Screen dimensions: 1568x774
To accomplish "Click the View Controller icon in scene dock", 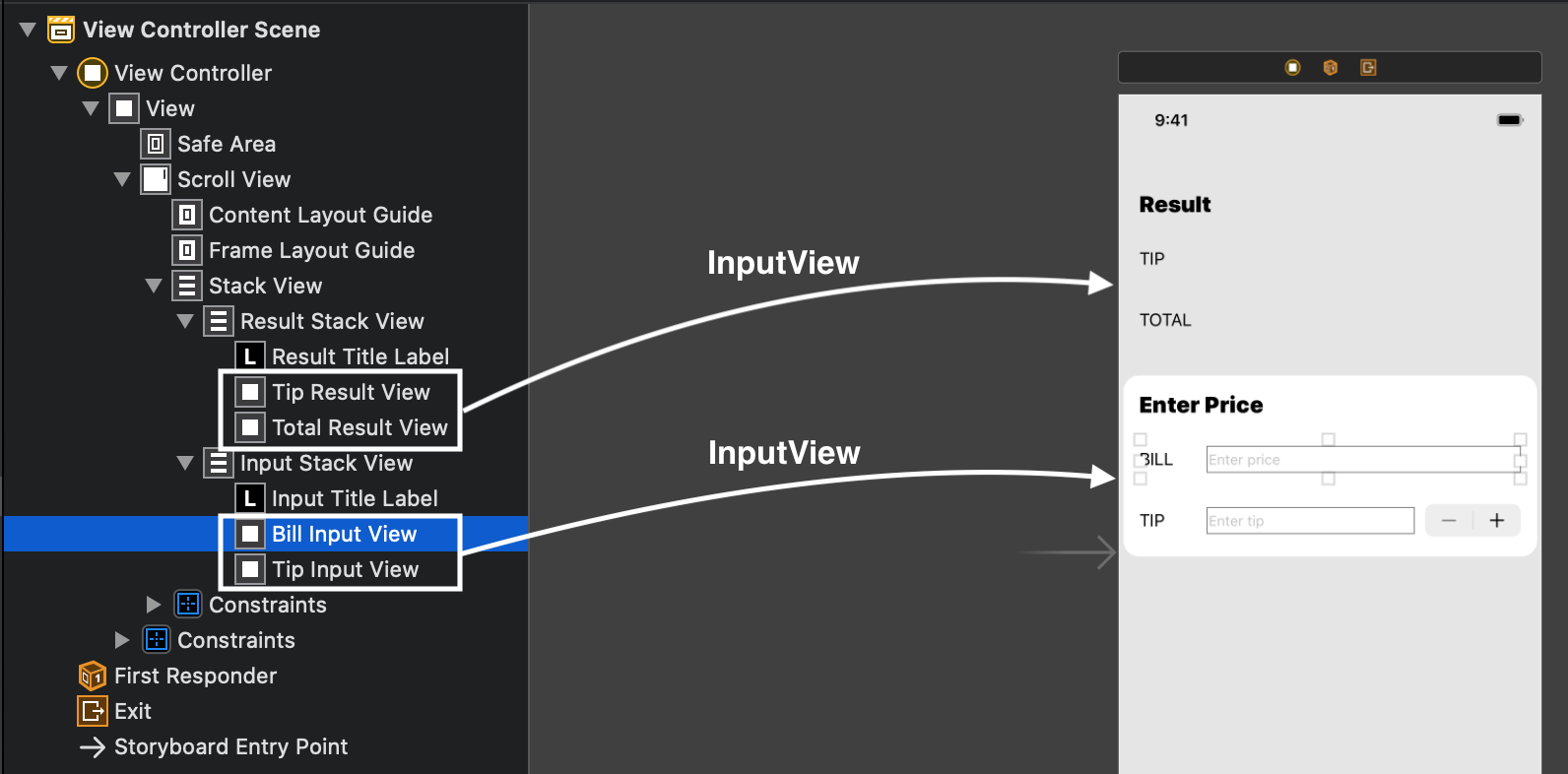I will (x=1292, y=67).
